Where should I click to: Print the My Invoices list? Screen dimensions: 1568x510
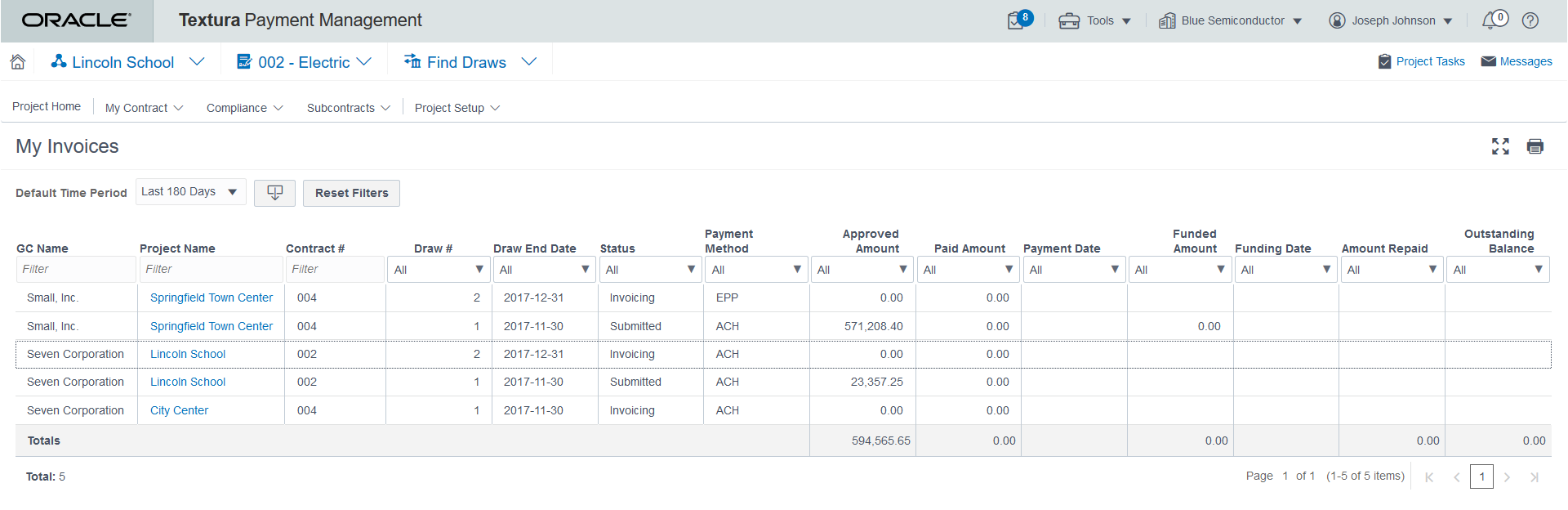1535,146
